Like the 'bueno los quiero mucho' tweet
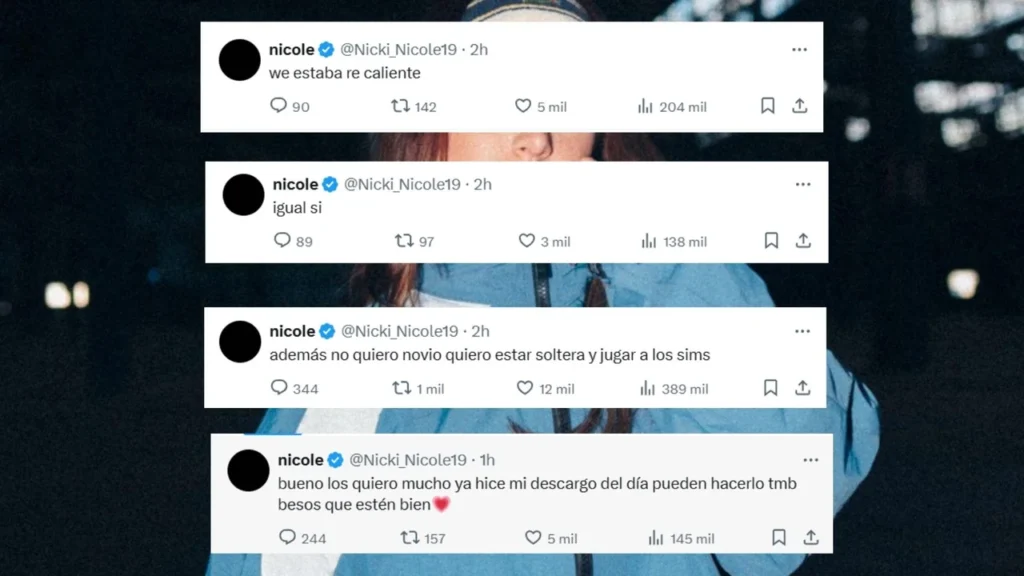The image size is (1024, 576). pos(534,537)
